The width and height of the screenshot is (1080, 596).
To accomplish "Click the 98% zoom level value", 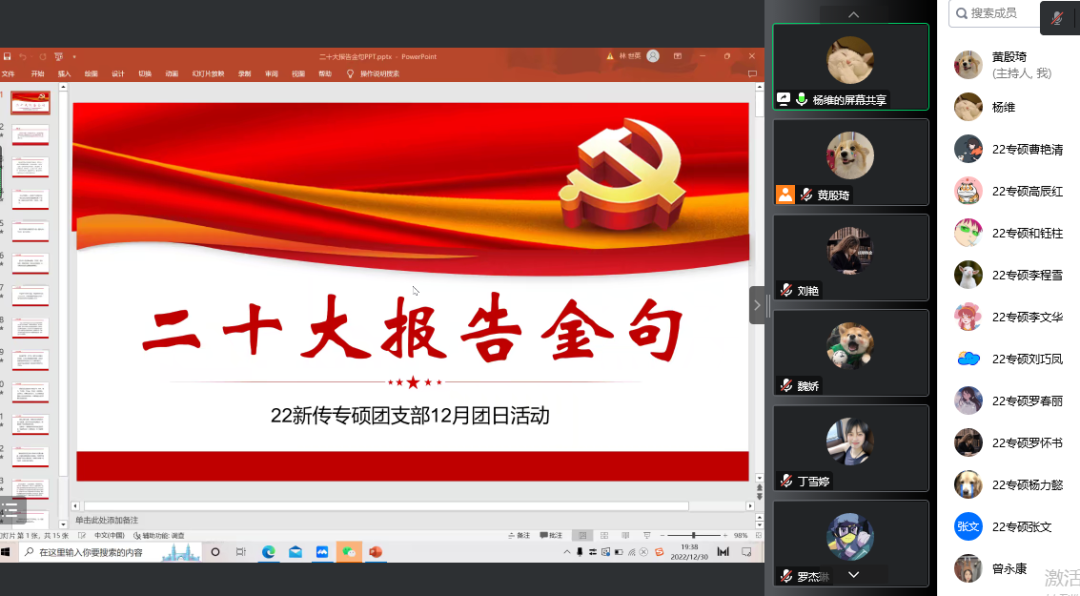I will point(741,535).
